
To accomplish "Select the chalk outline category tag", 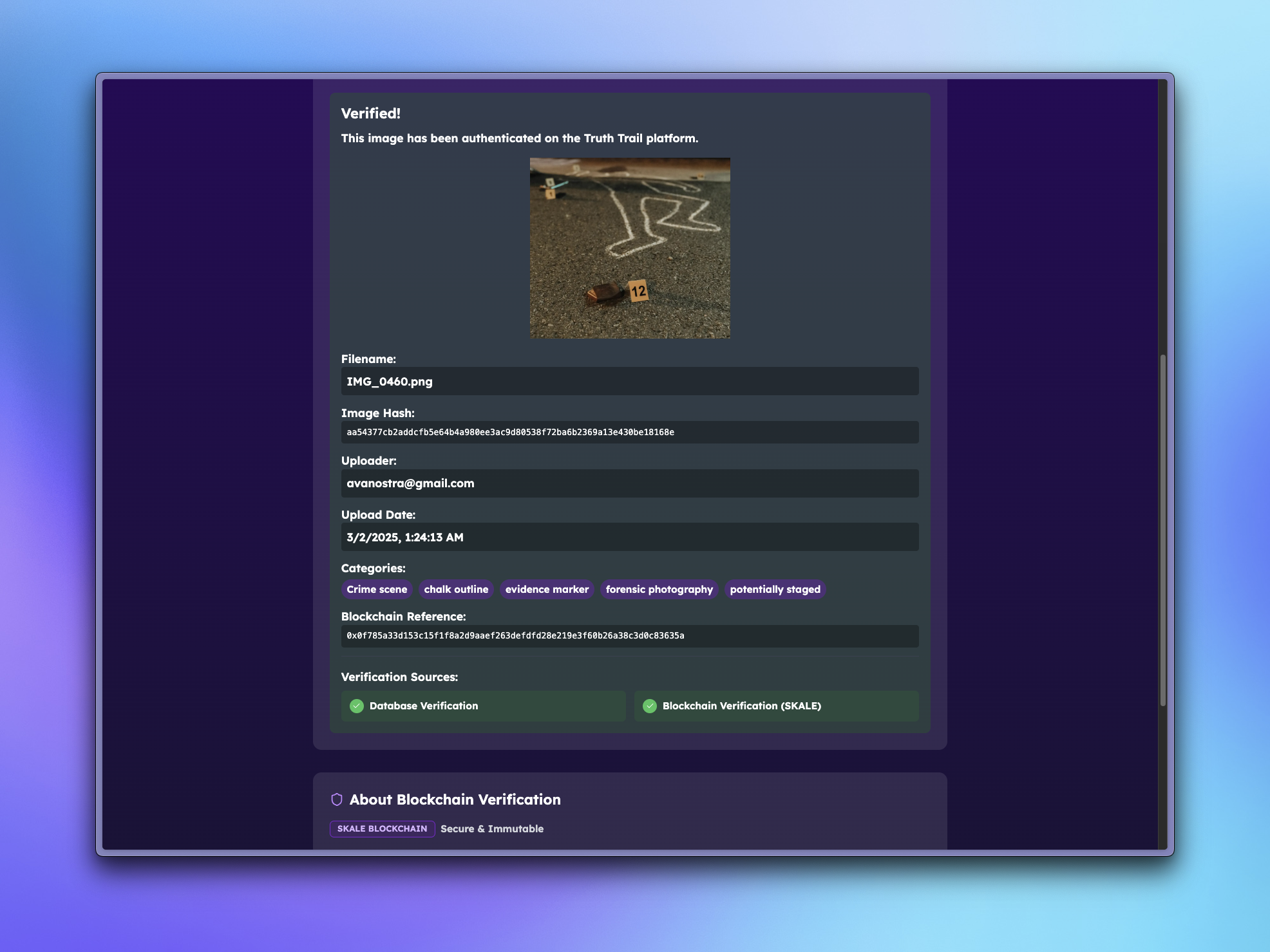I will pyautogui.click(x=456, y=590).
